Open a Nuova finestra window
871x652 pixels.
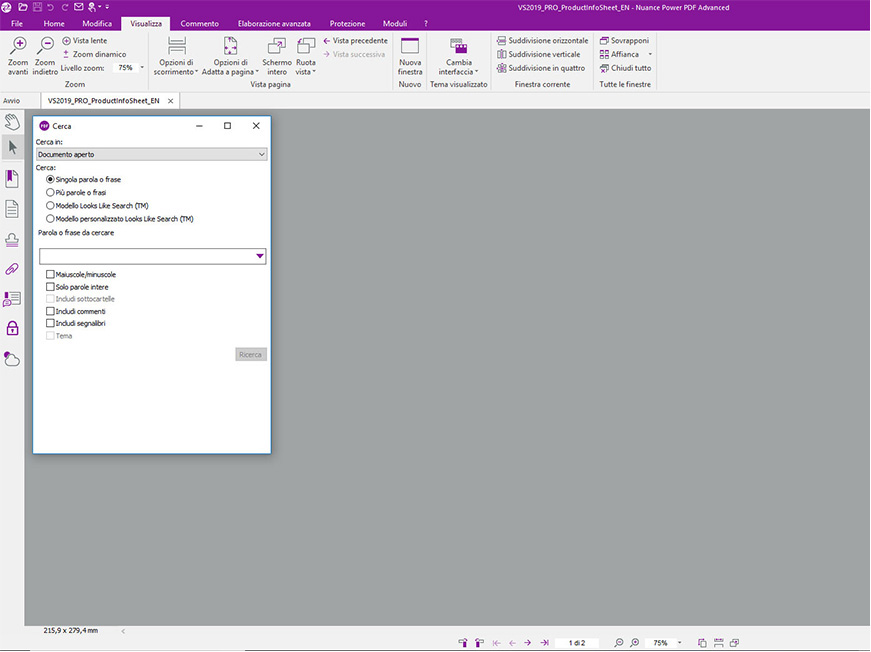[410, 46]
